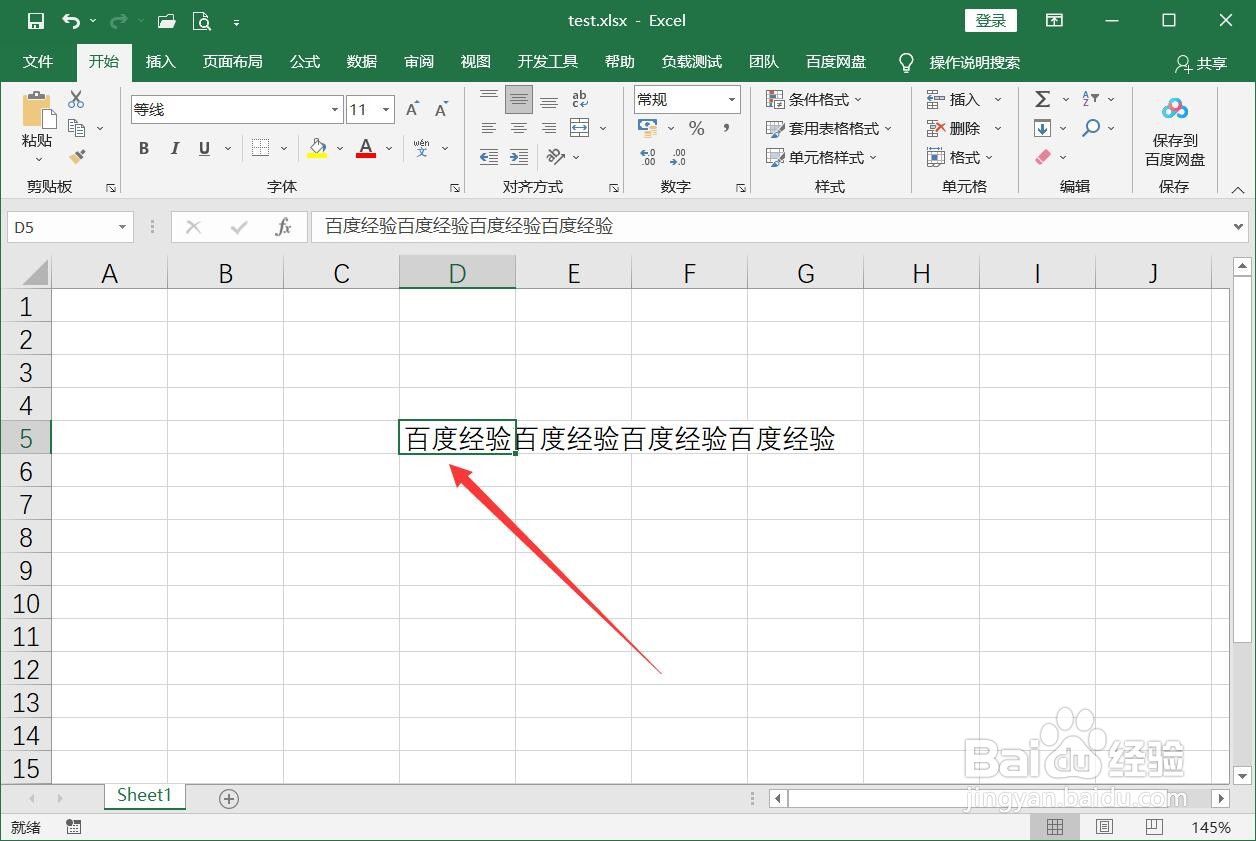Open the font size dropdown showing 11
This screenshot has height=841, width=1256.
tap(387, 110)
